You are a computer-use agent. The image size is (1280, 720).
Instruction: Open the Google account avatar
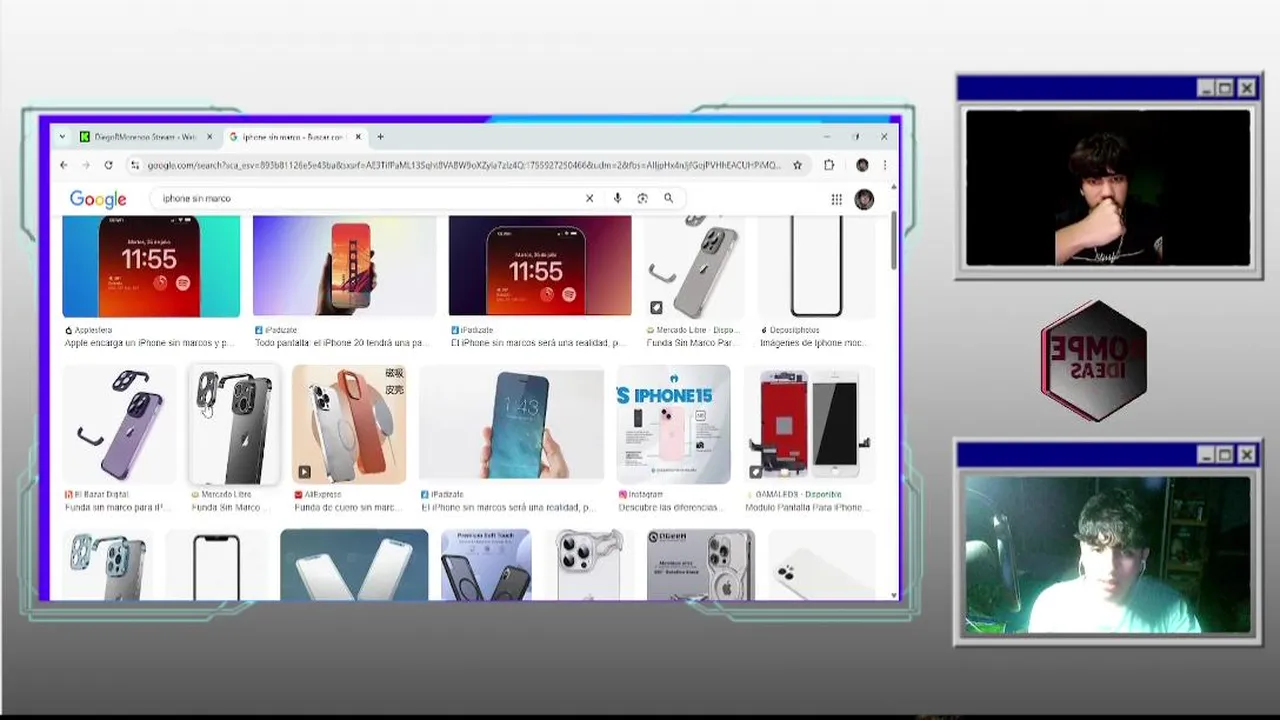[x=864, y=199]
